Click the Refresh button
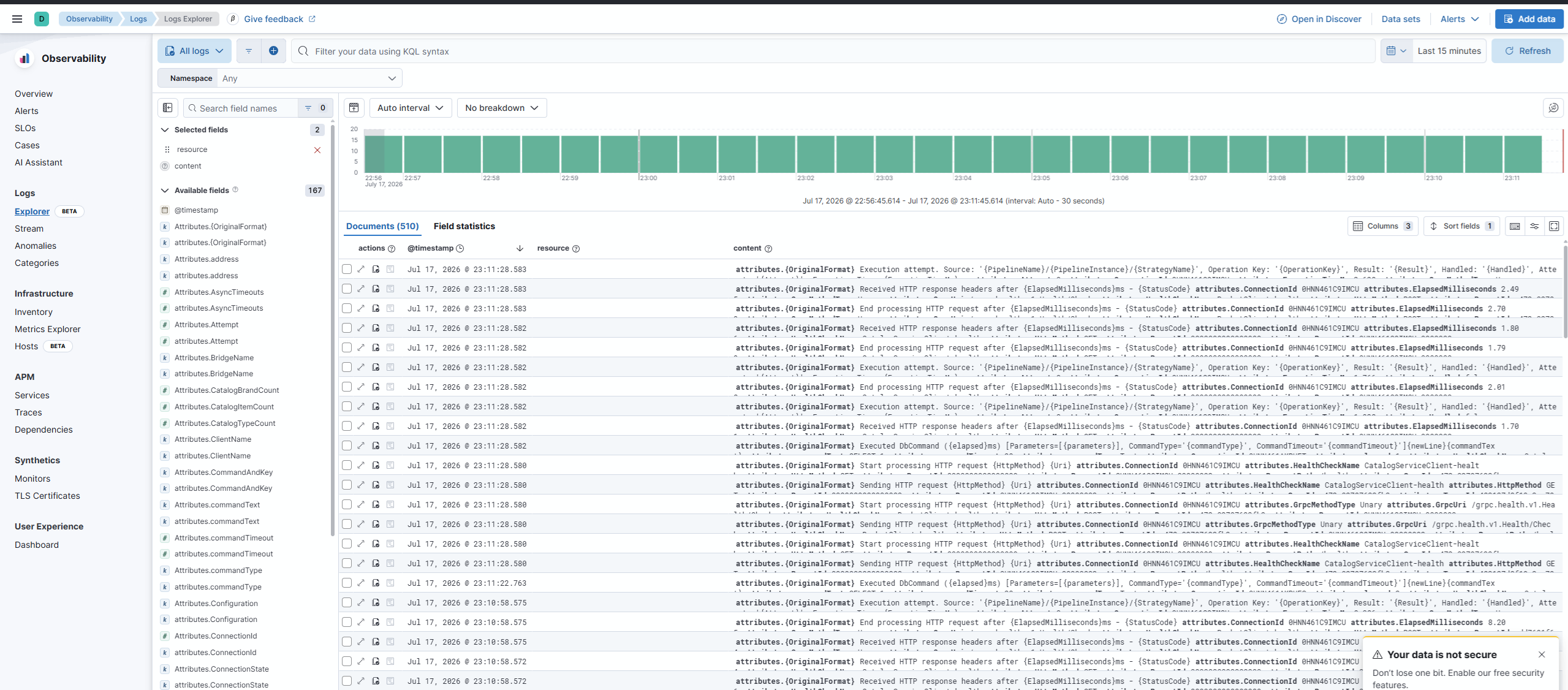This screenshot has width=1568, height=690. [x=1527, y=51]
